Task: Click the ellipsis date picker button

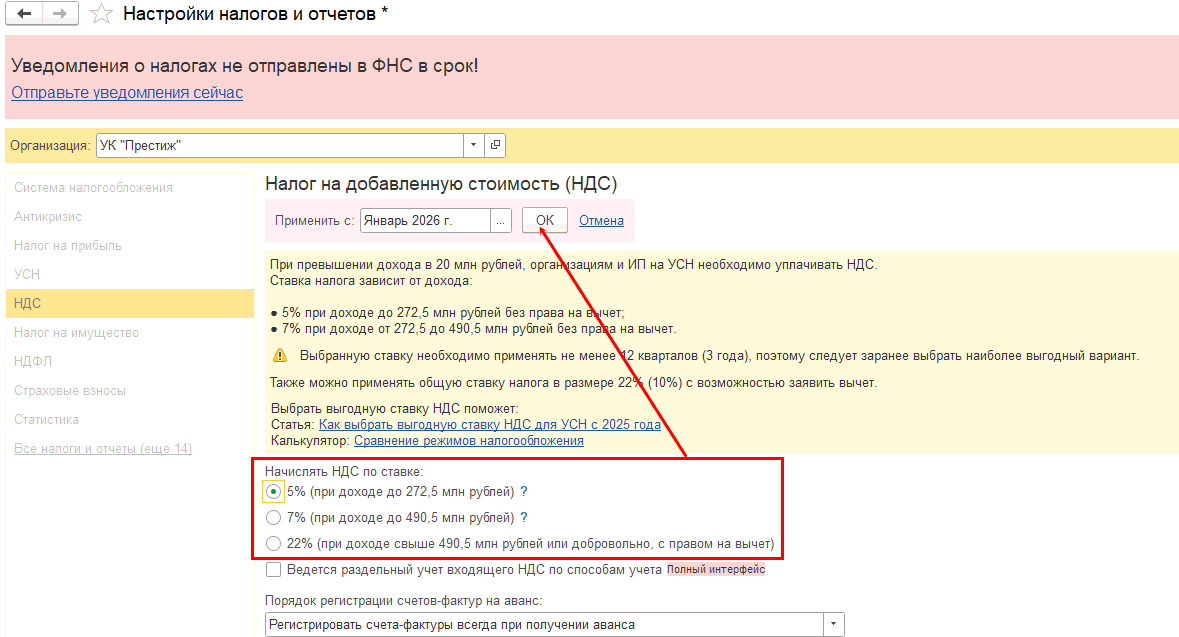Action: tap(501, 221)
